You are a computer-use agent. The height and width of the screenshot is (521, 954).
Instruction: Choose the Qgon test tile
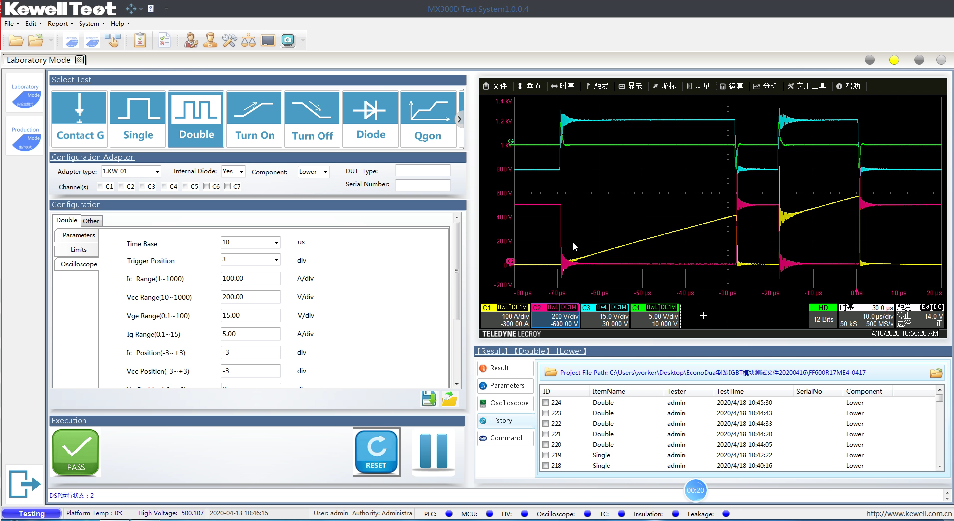[428, 119]
